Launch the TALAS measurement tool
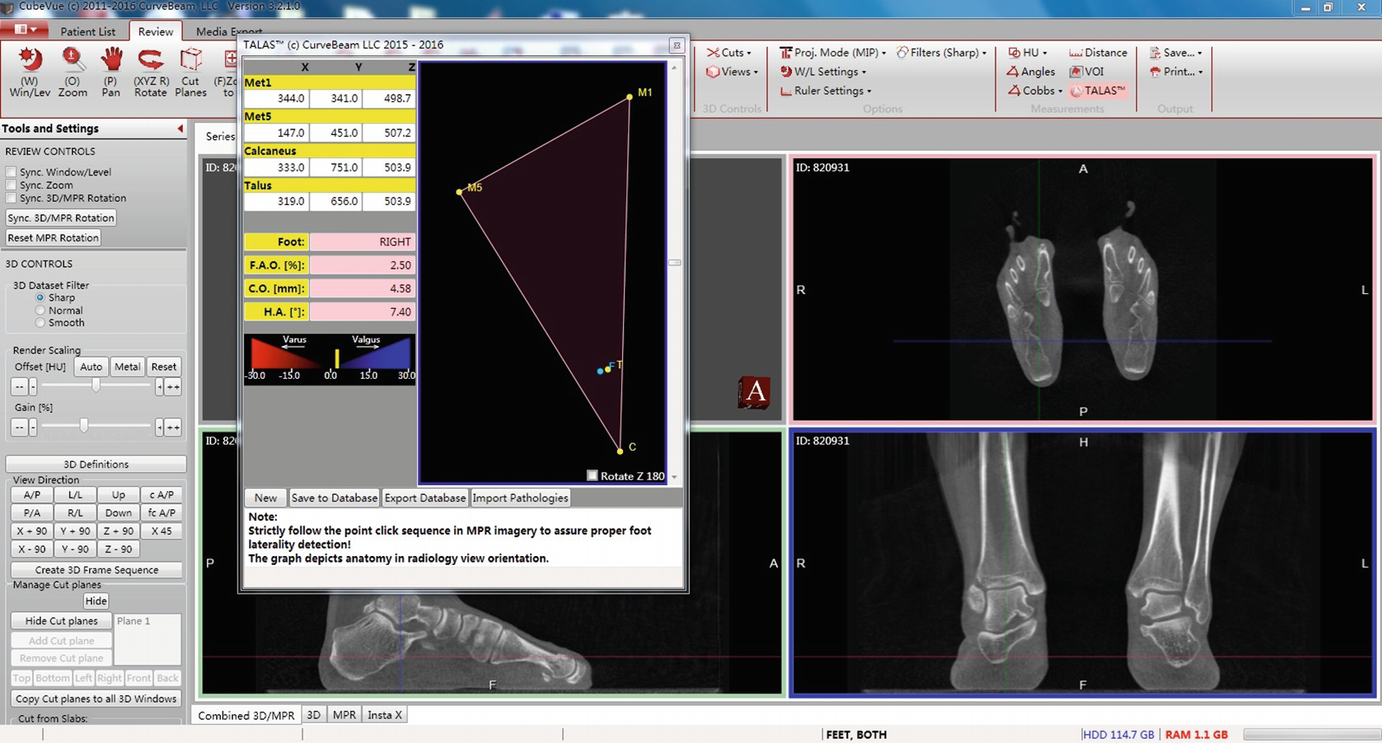1382x743 pixels. pos(1098,91)
